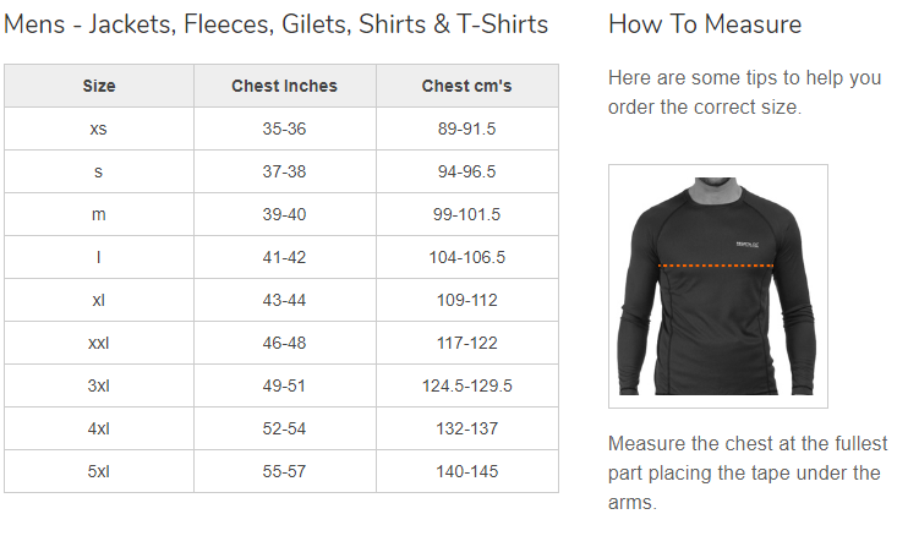Click the 117-122 cm cell
This screenshot has height=536, width=908.
(x=467, y=343)
